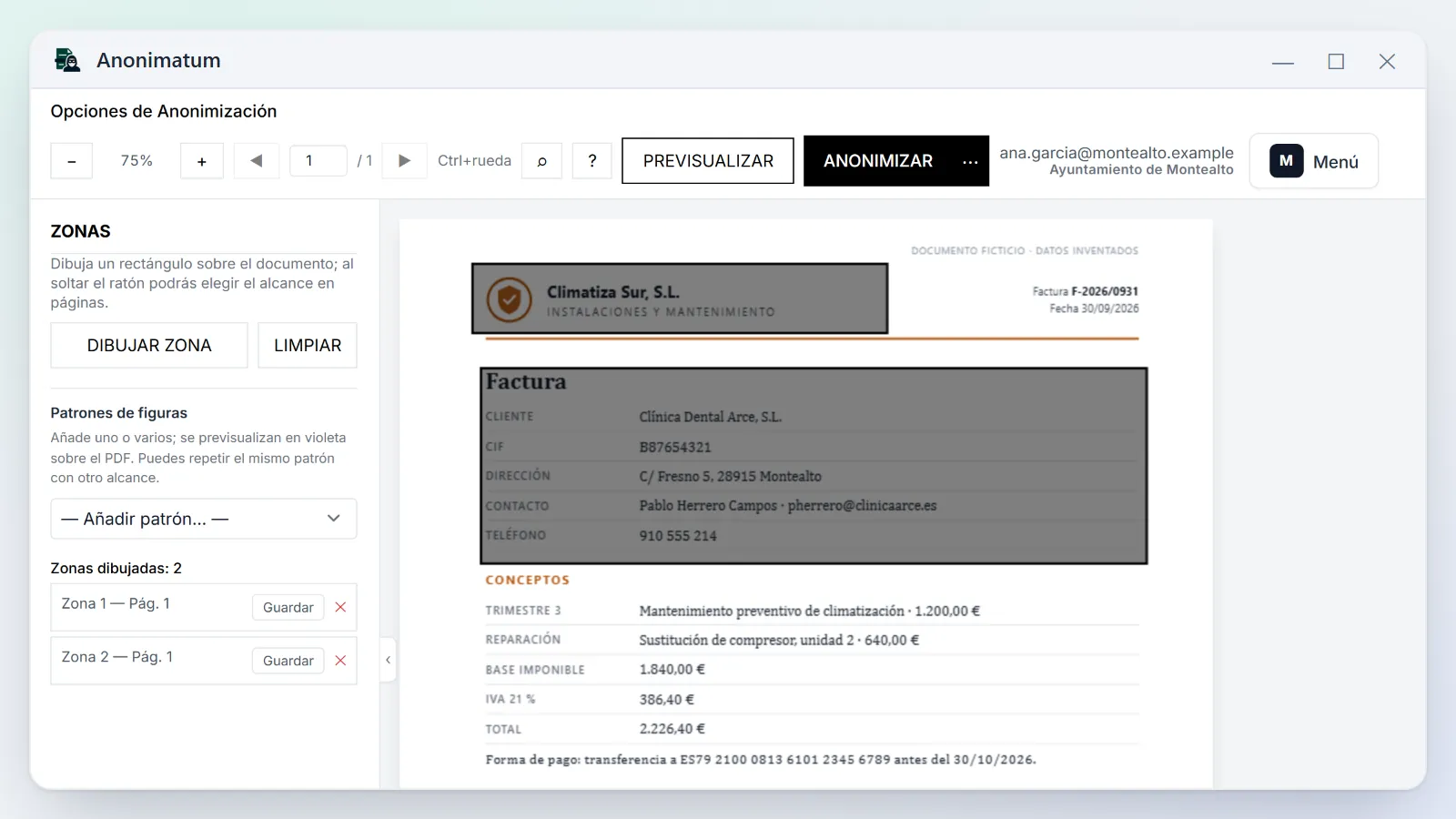
Task: Select the Zona 2 — Pág. 1 row
Action: [204, 661]
